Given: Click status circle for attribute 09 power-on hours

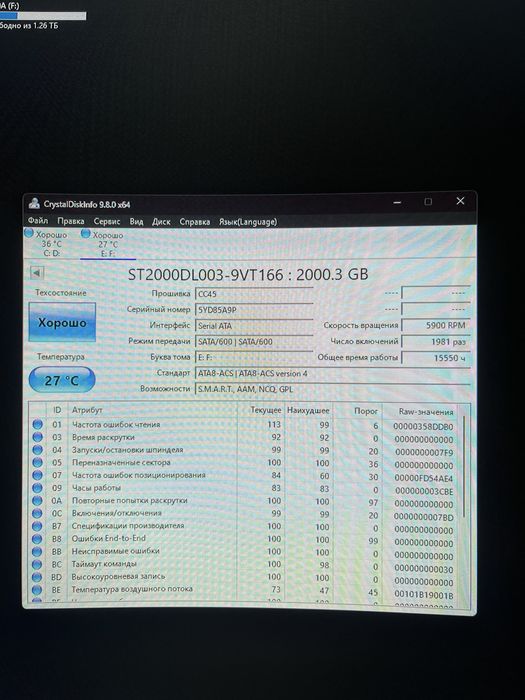Looking at the screenshot, I should [38, 488].
